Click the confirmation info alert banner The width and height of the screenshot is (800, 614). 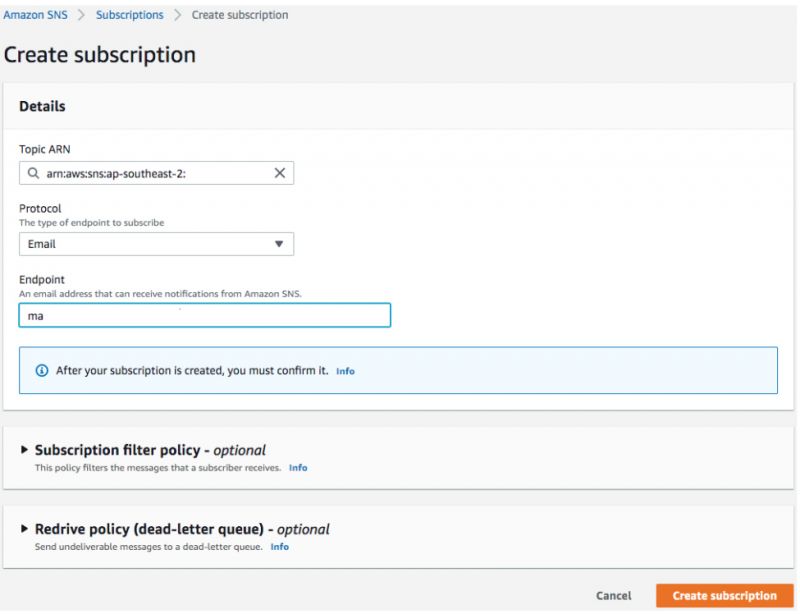[400, 370]
